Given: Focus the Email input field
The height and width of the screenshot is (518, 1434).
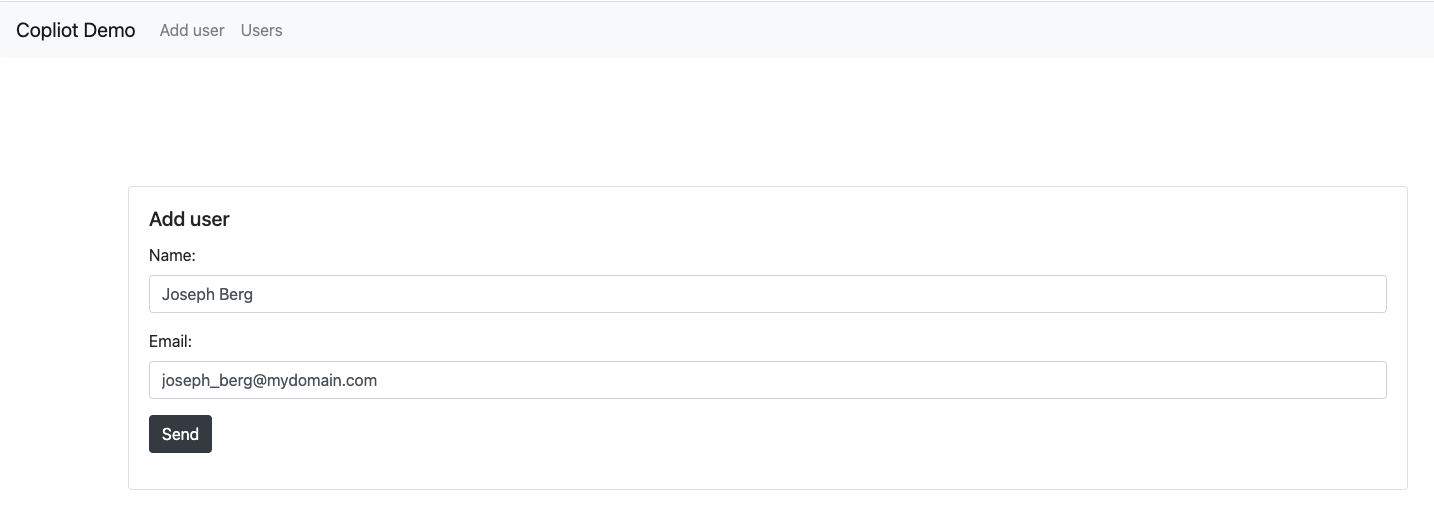Looking at the screenshot, I should [768, 380].
